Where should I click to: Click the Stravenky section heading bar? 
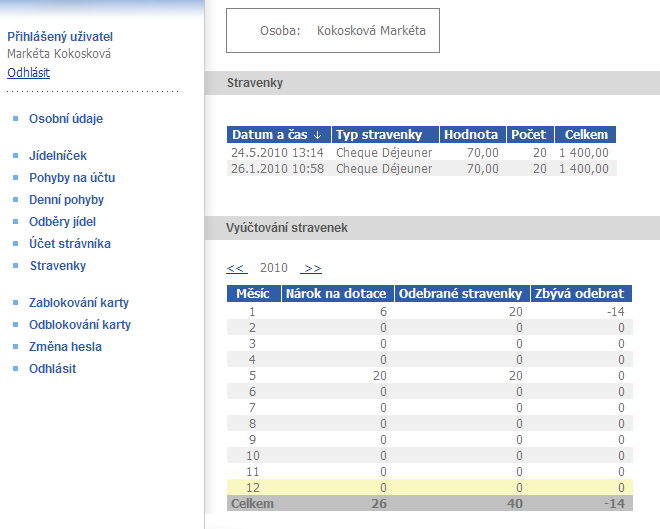click(432, 83)
